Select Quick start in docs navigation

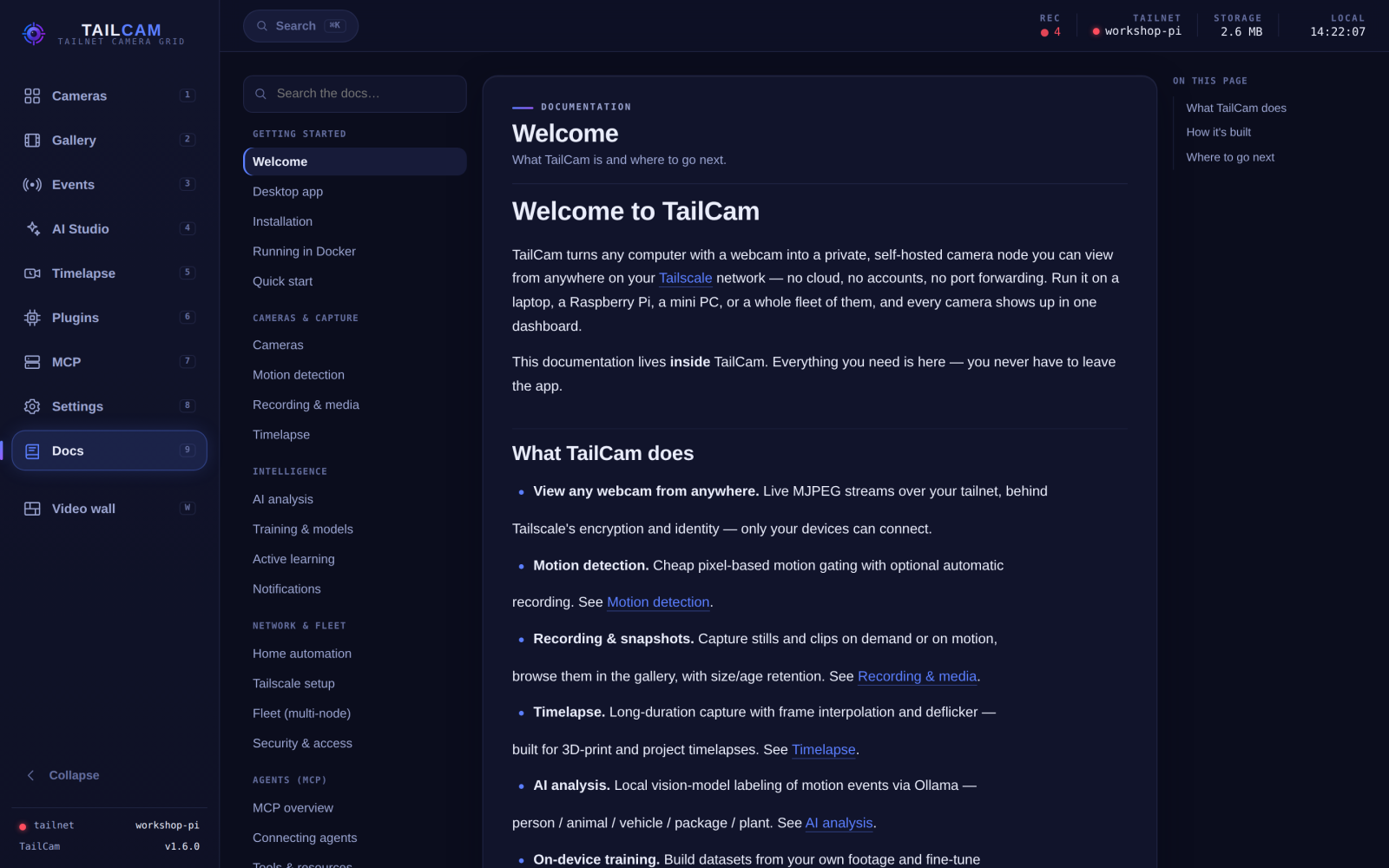(354, 281)
